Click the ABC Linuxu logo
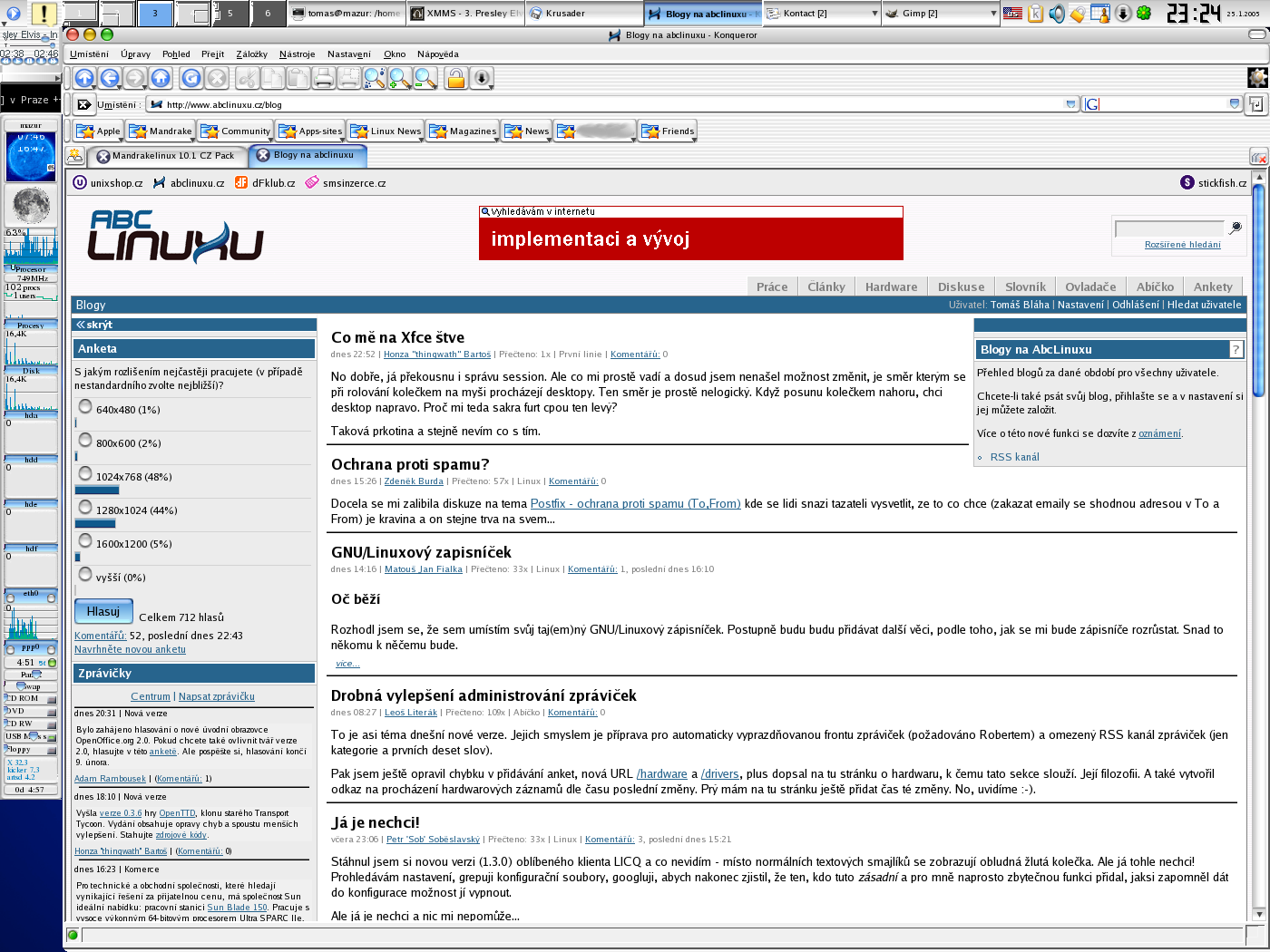The height and width of the screenshot is (952, 1270). point(175,236)
